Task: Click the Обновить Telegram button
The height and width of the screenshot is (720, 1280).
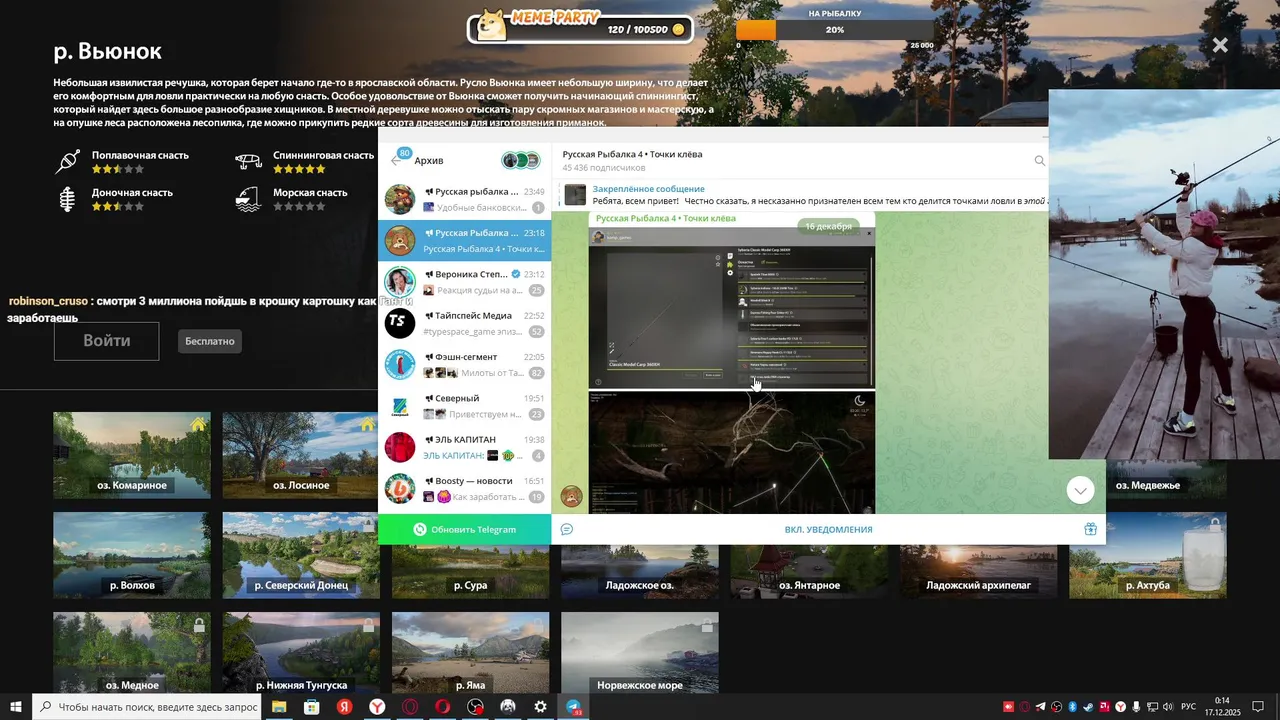Action: point(465,529)
